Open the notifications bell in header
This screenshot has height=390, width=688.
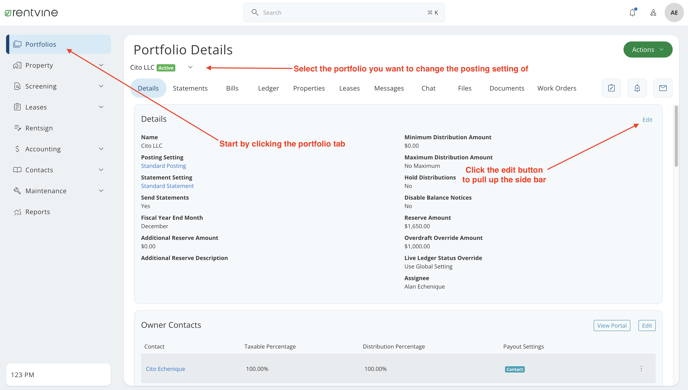[632, 12]
